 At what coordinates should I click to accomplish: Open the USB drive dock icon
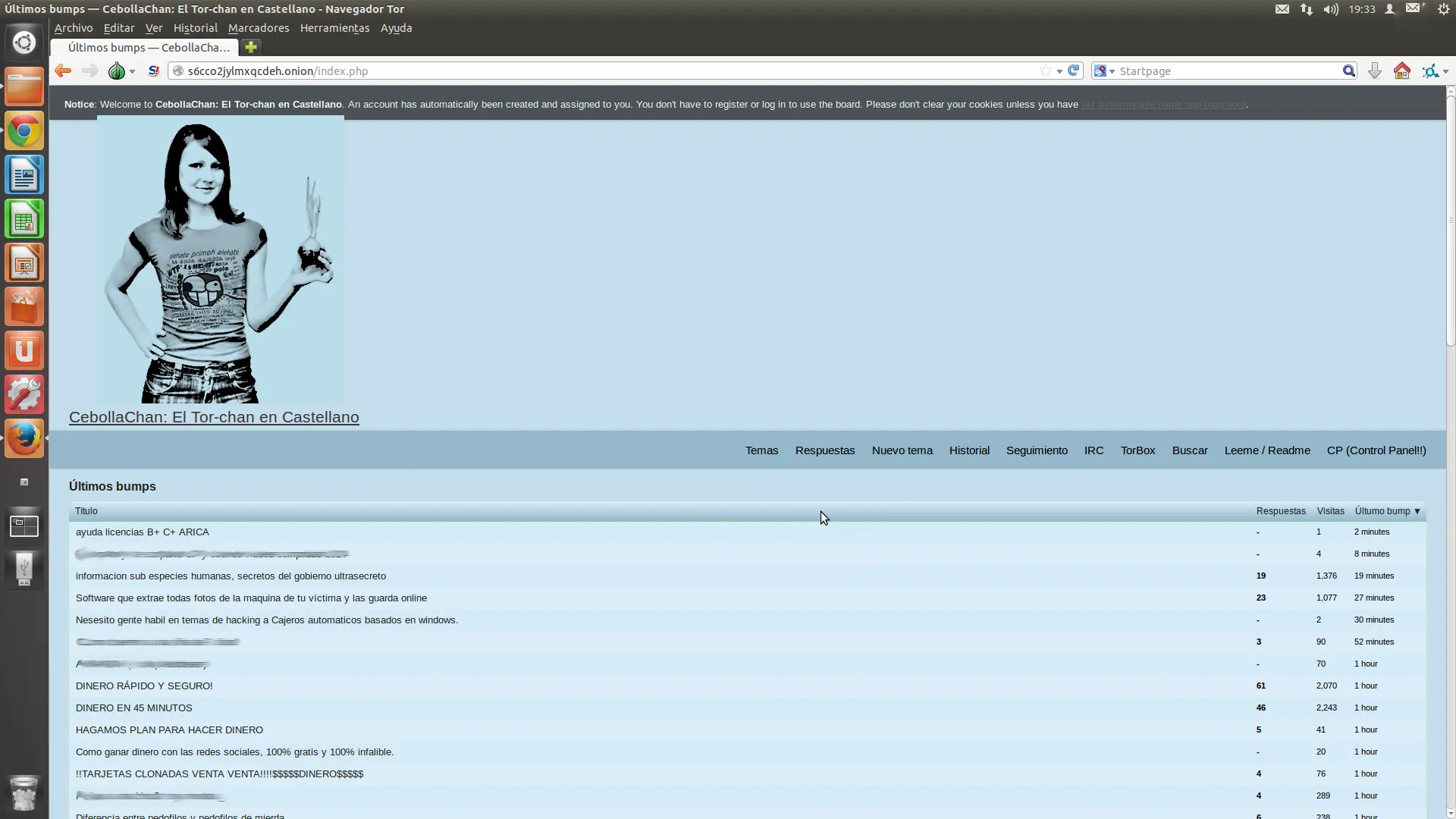pyautogui.click(x=24, y=569)
